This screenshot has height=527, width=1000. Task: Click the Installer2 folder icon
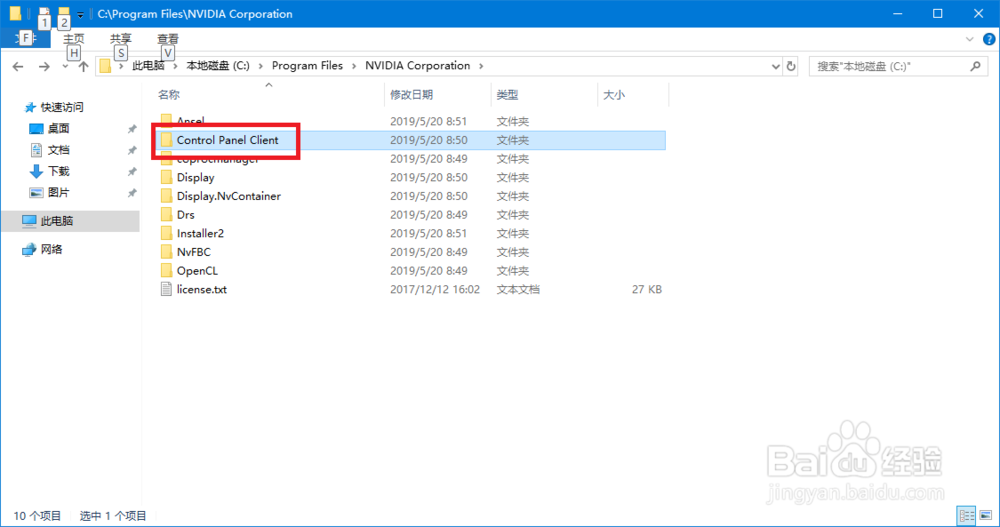(x=166, y=233)
